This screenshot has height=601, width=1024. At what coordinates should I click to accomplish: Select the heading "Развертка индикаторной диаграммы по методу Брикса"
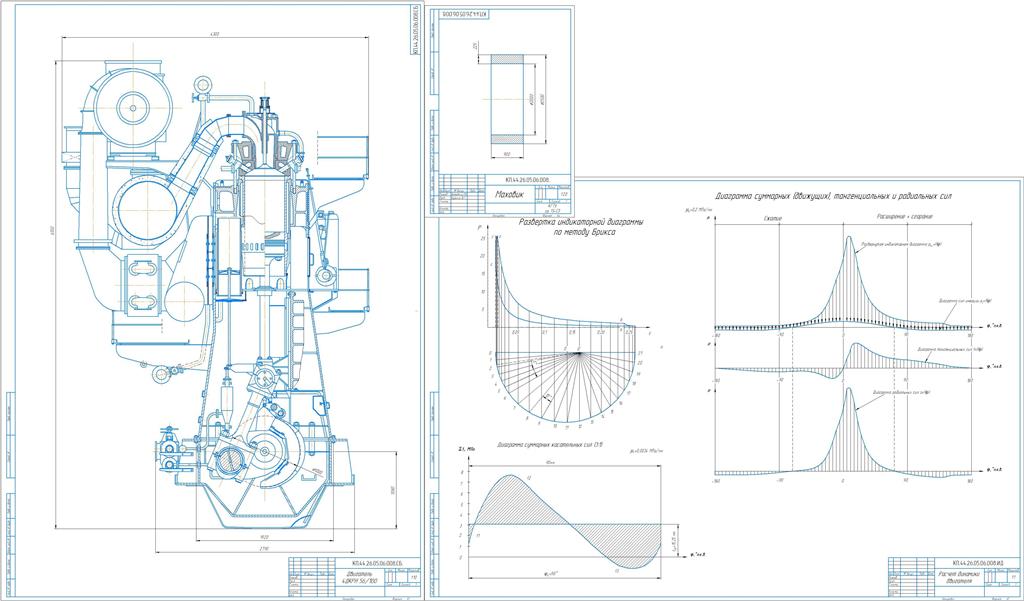[x=581, y=226]
